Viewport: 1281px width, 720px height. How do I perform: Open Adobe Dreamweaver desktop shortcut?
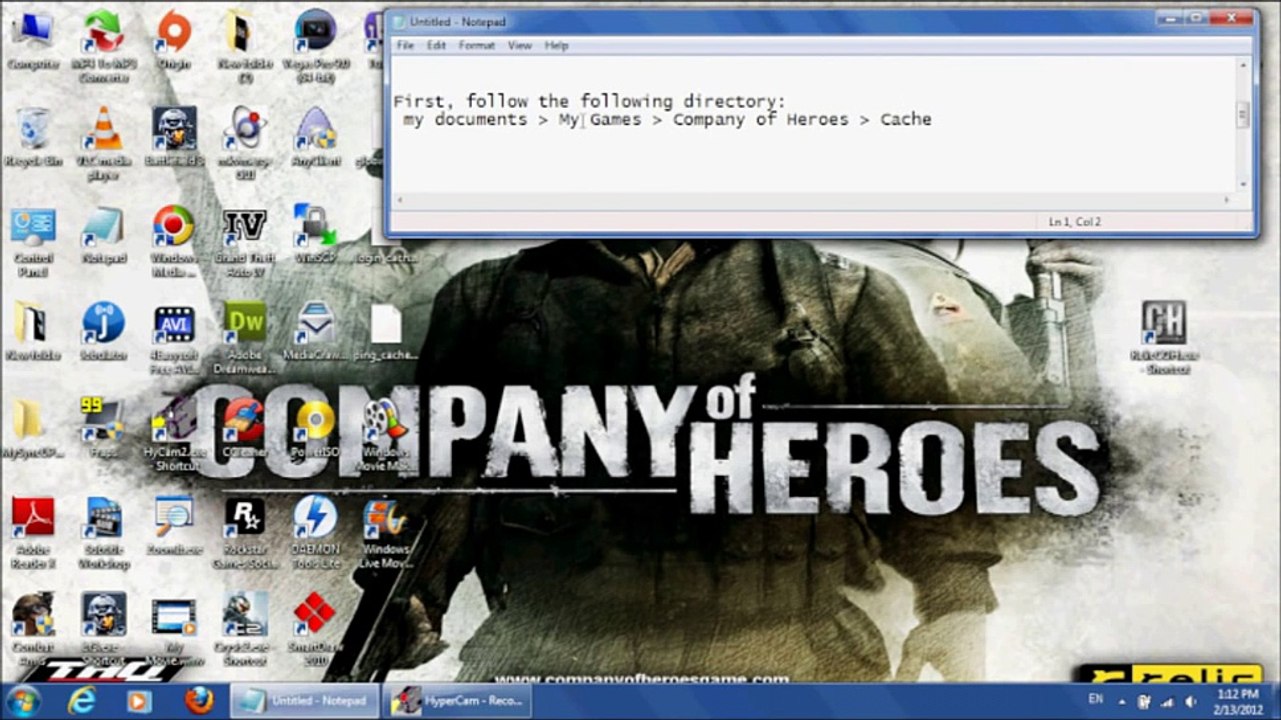tap(244, 338)
